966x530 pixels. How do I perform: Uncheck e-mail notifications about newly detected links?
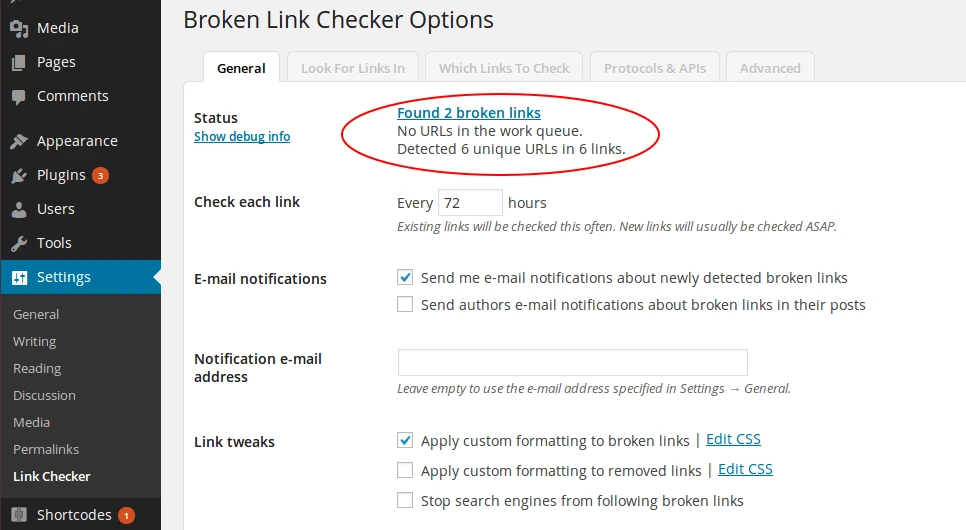pyautogui.click(x=405, y=278)
